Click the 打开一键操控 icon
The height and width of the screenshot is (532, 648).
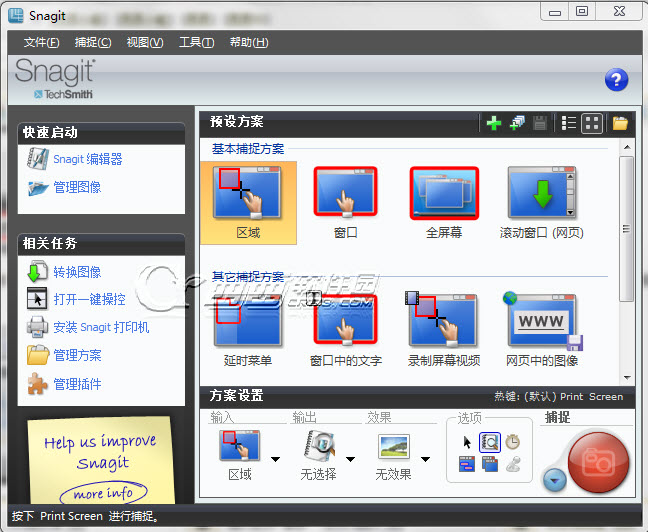click(37, 298)
